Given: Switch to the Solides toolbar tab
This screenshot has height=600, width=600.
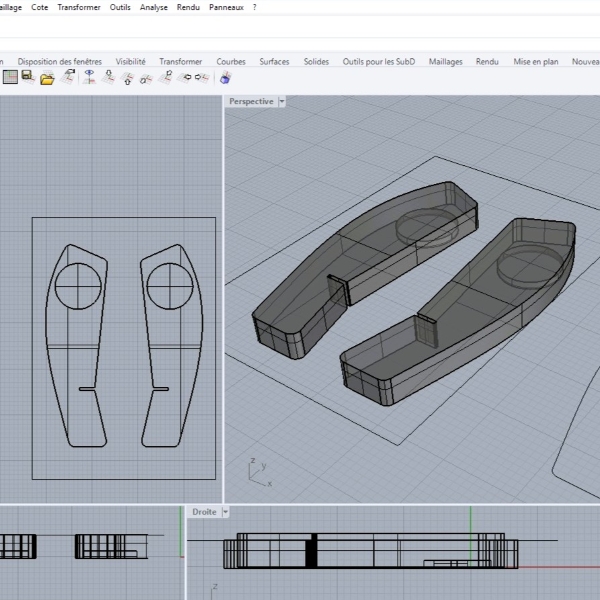Looking at the screenshot, I should pyautogui.click(x=316, y=62).
